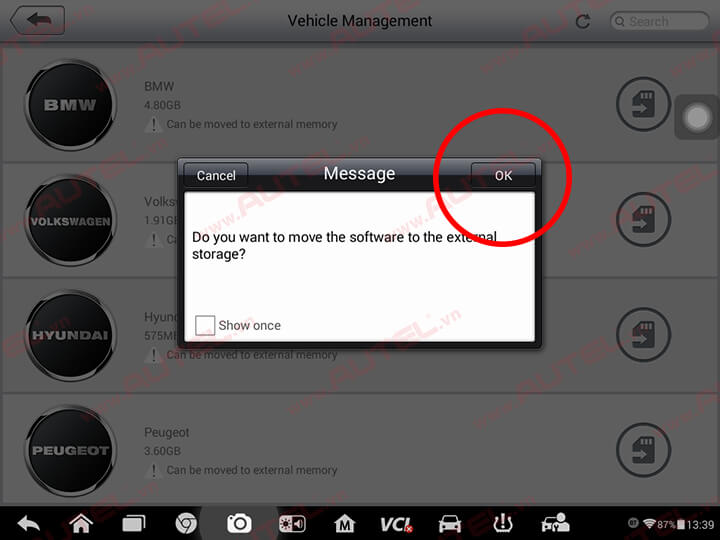
Task: Move Peugeot software to SD card
Action: click(643, 450)
